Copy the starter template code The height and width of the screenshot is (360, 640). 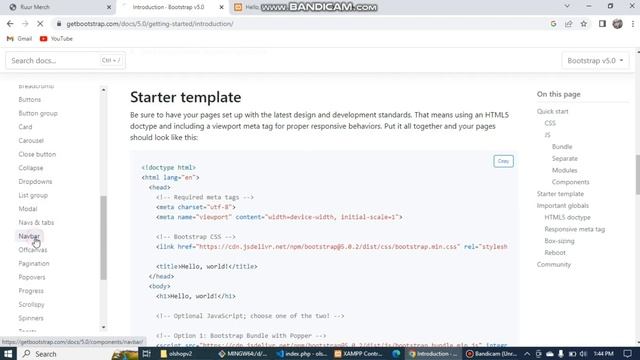(503, 161)
